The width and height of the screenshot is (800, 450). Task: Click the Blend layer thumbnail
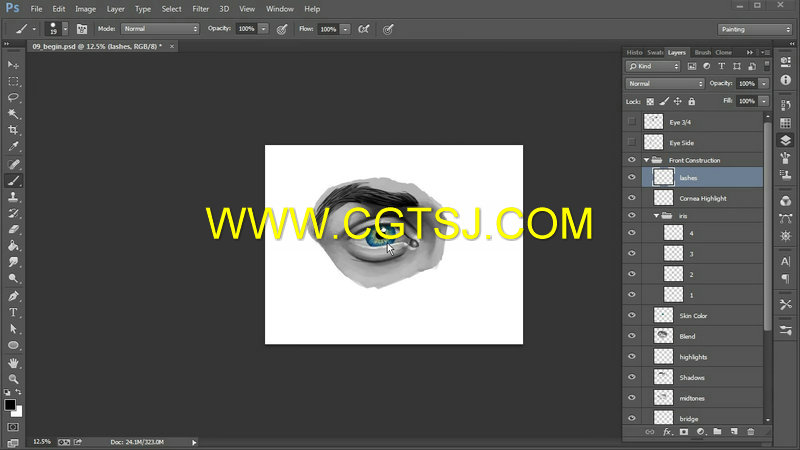[663, 336]
